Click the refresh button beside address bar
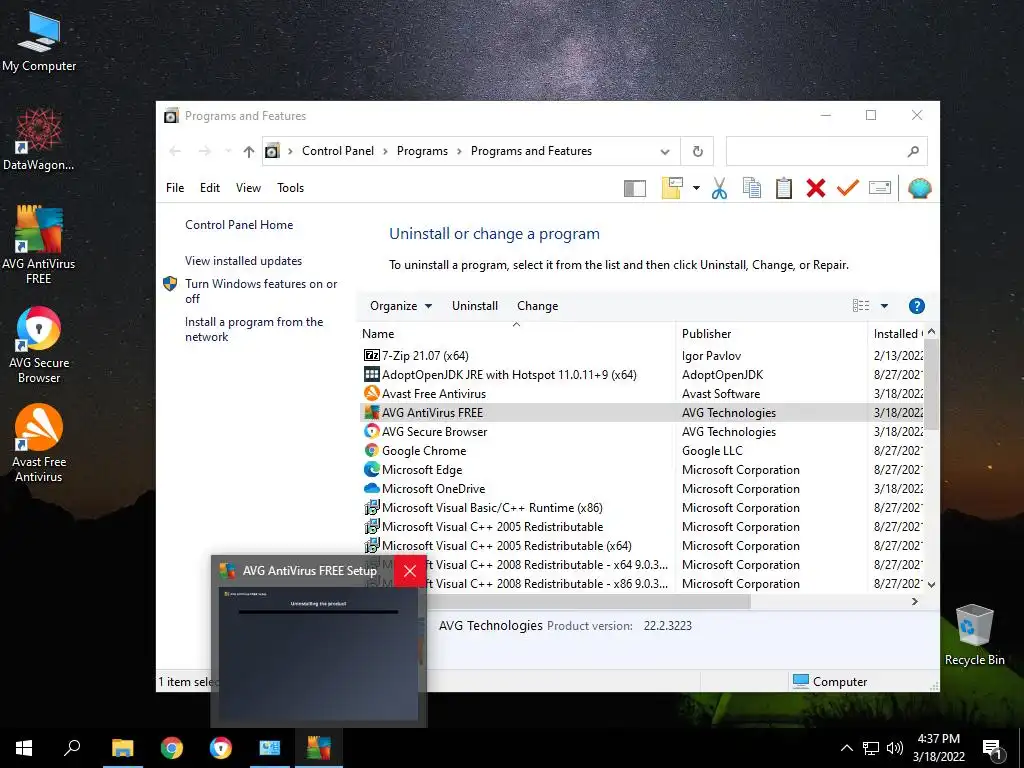This screenshot has width=1024, height=768. point(697,152)
